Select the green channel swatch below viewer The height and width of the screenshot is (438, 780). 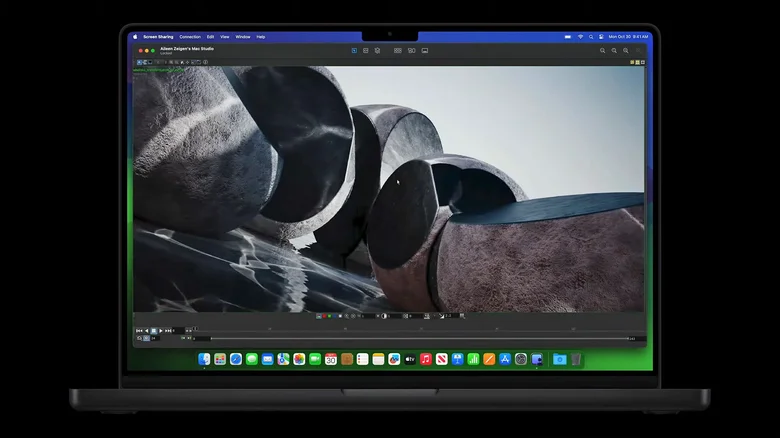coord(329,316)
